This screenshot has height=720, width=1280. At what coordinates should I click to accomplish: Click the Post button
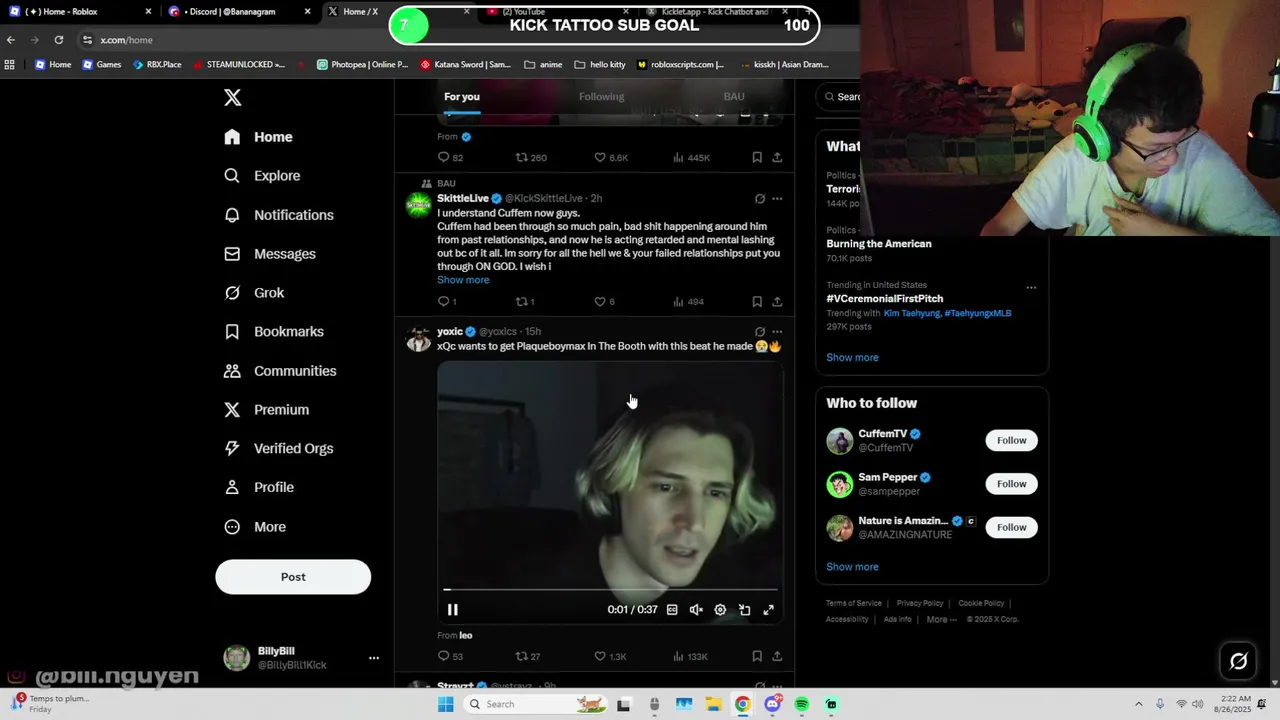point(293,577)
